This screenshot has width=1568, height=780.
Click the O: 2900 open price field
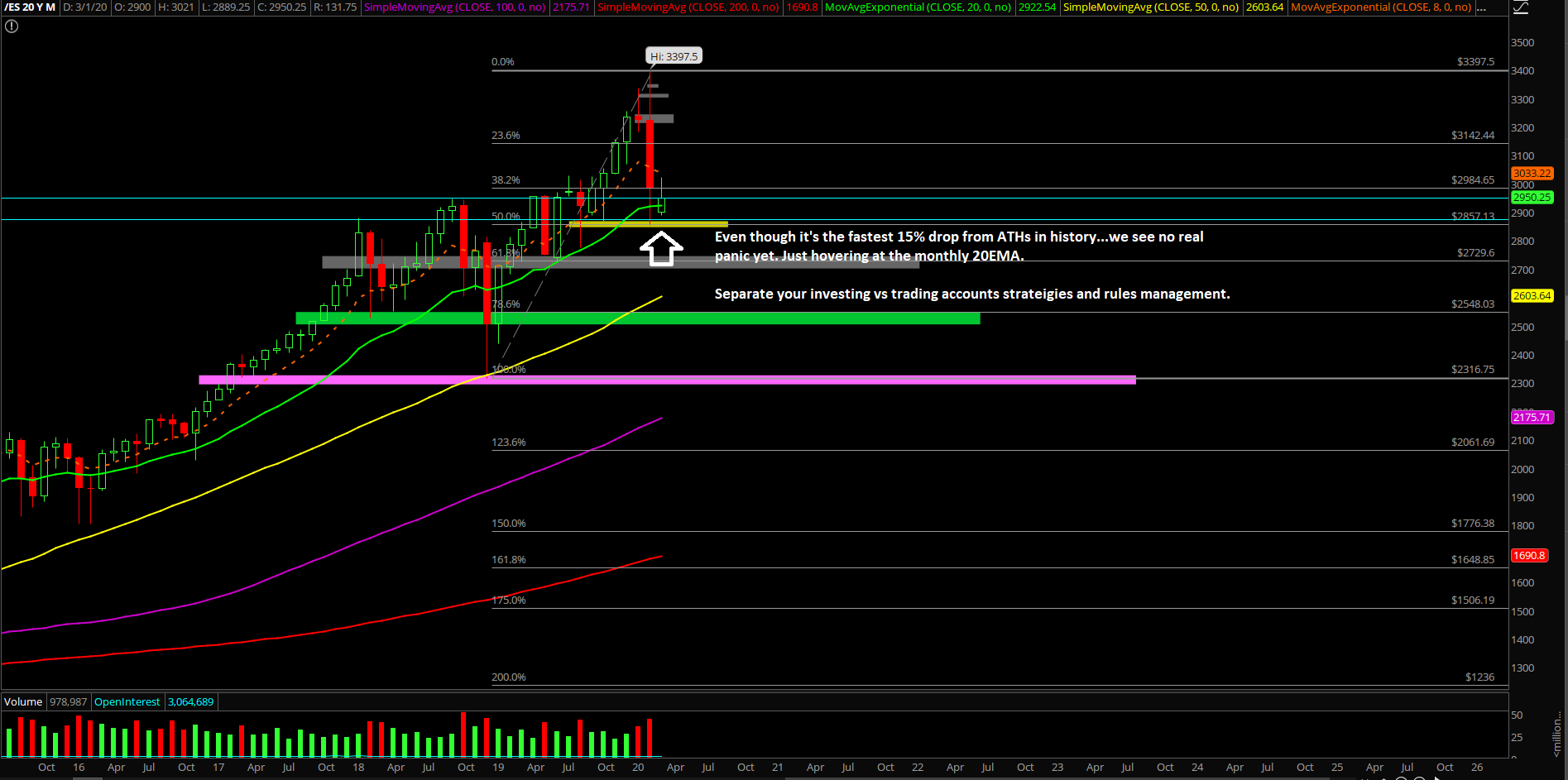coord(132,7)
